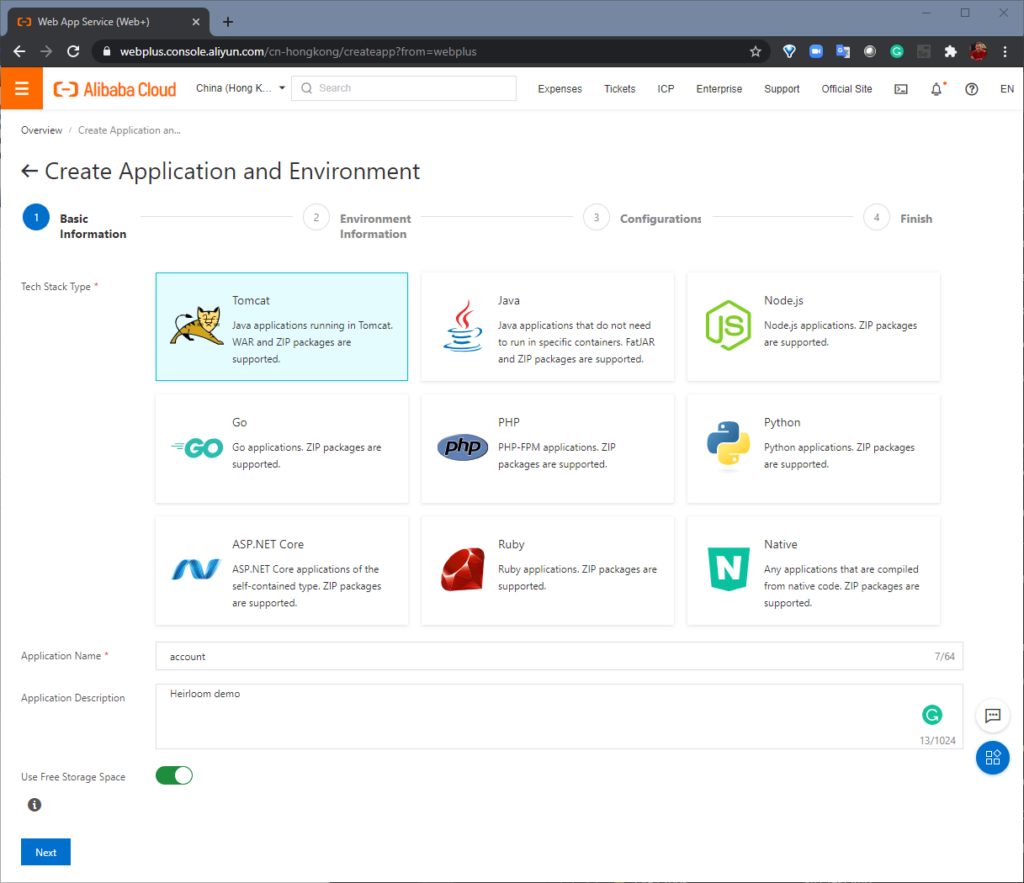Click the Application Name input field
The height and width of the screenshot is (883, 1024).
[559, 656]
